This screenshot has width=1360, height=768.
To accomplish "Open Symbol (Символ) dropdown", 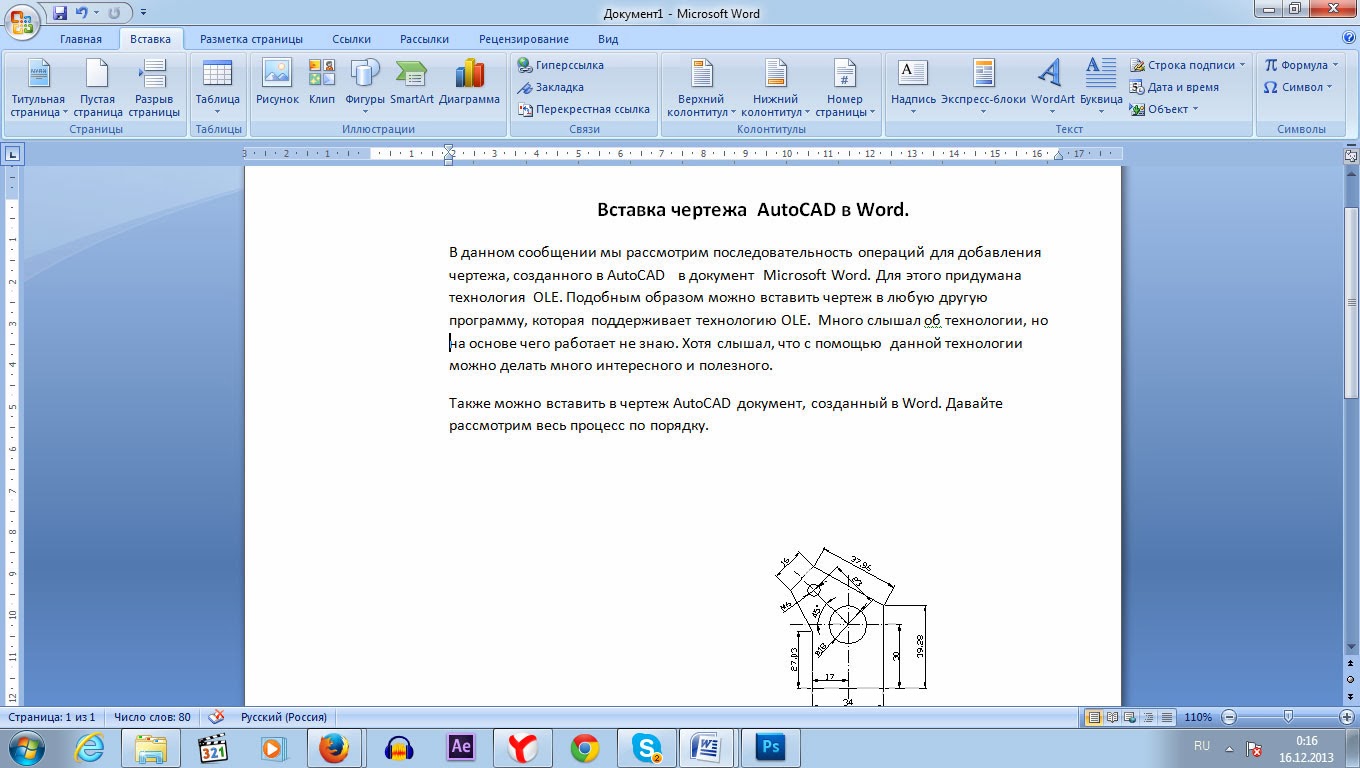I will click(x=1298, y=87).
